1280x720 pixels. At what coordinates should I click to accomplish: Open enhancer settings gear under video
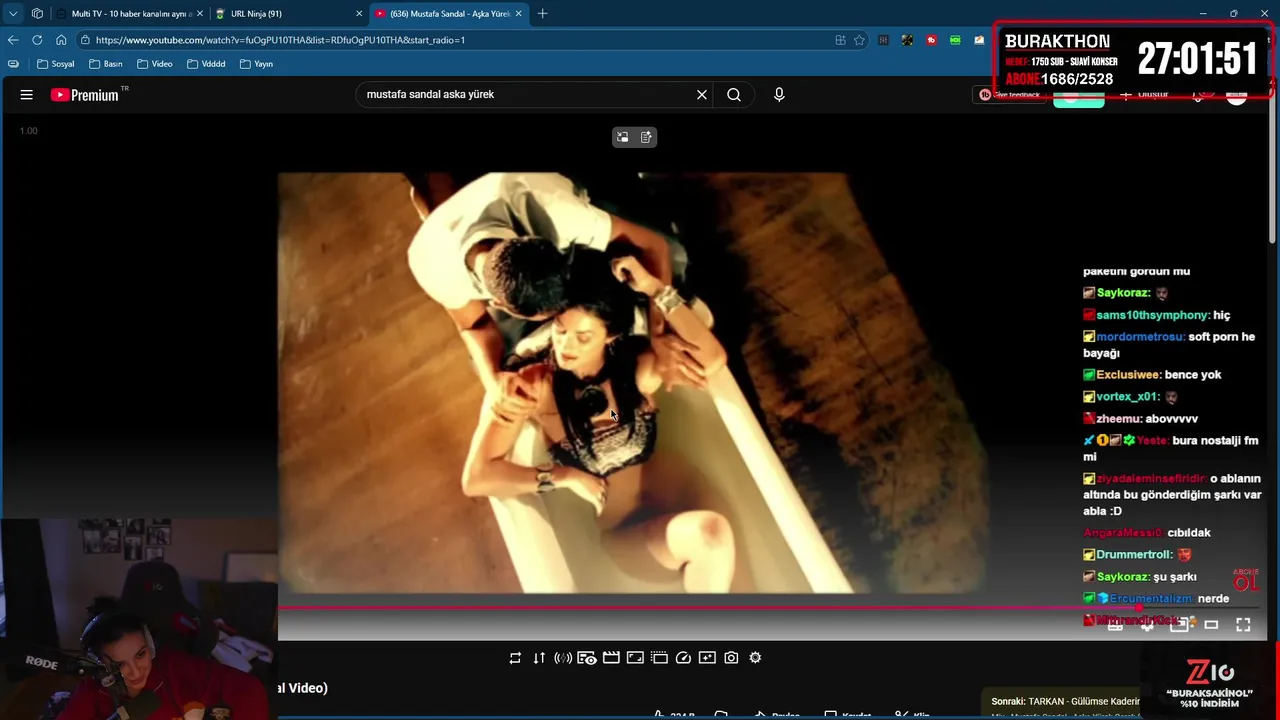coord(755,658)
